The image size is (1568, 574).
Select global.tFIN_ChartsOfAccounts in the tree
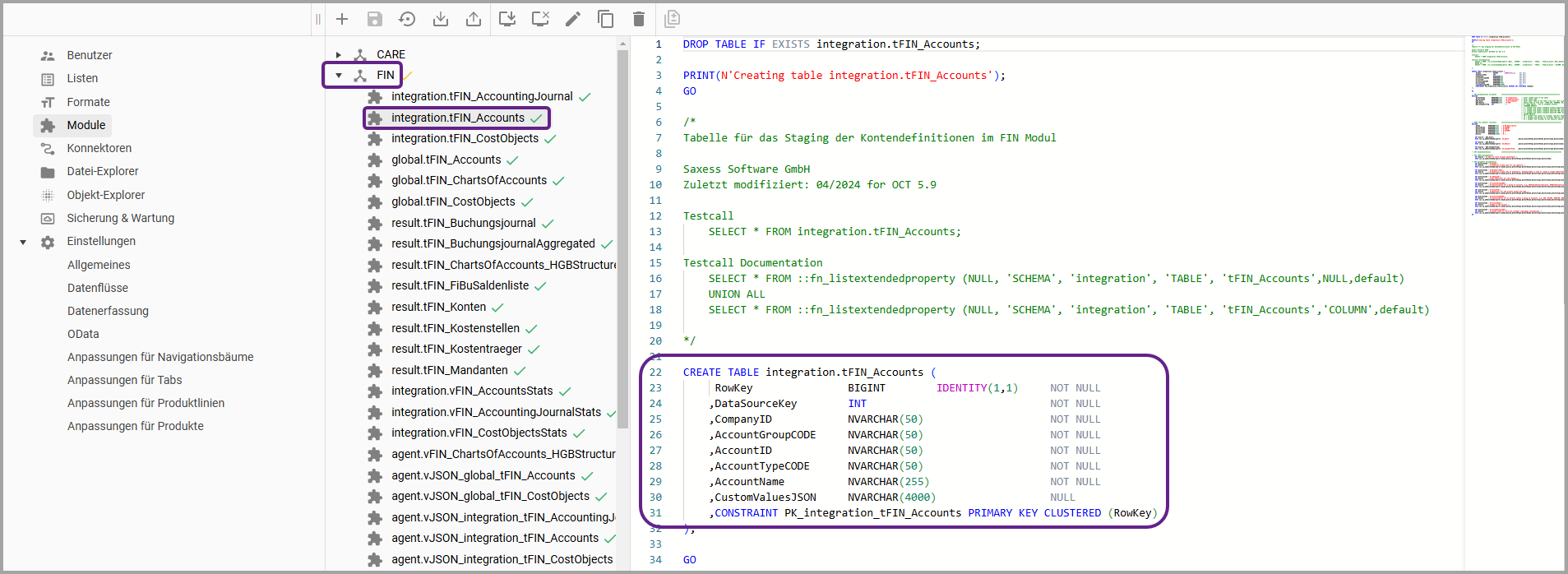click(469, 180)
